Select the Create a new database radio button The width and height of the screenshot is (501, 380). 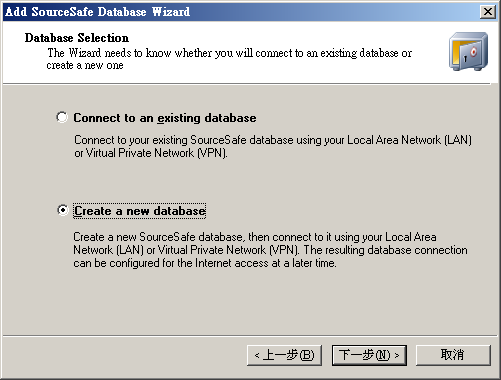[x=62, y=210]
